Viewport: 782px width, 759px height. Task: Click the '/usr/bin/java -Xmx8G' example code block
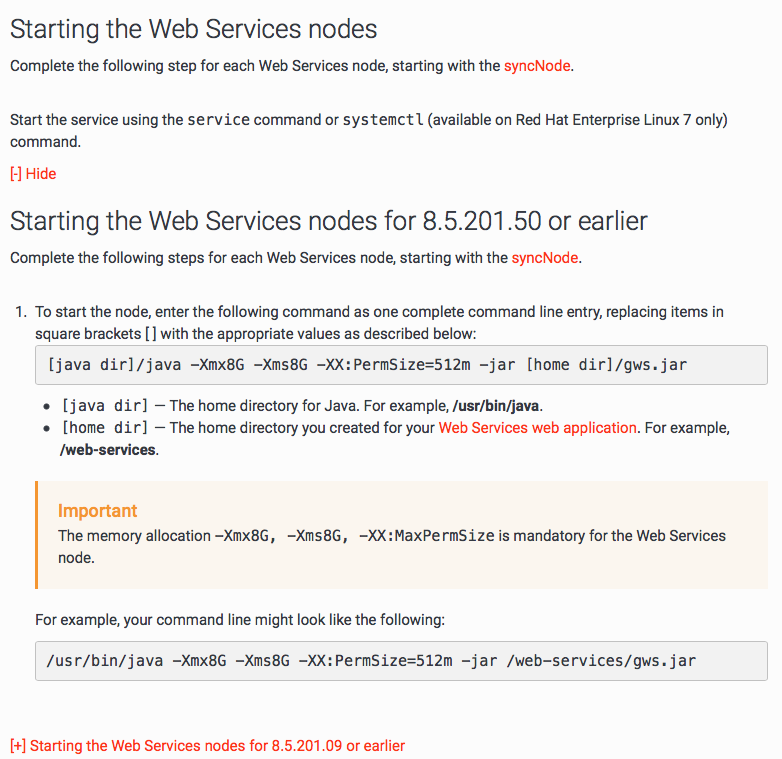click(371, 660)
